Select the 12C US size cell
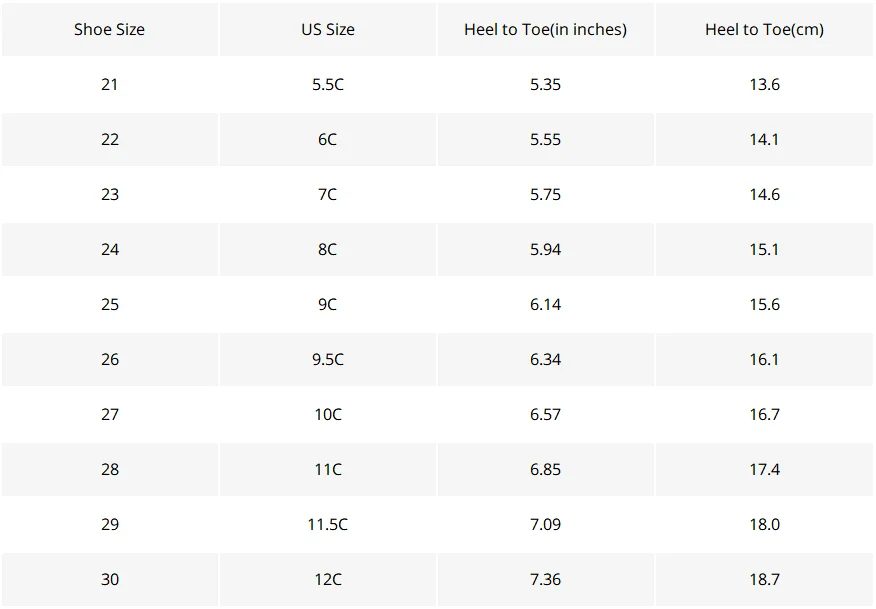Image resolution: width=876 pixels, height=609 pixels. 328,579
